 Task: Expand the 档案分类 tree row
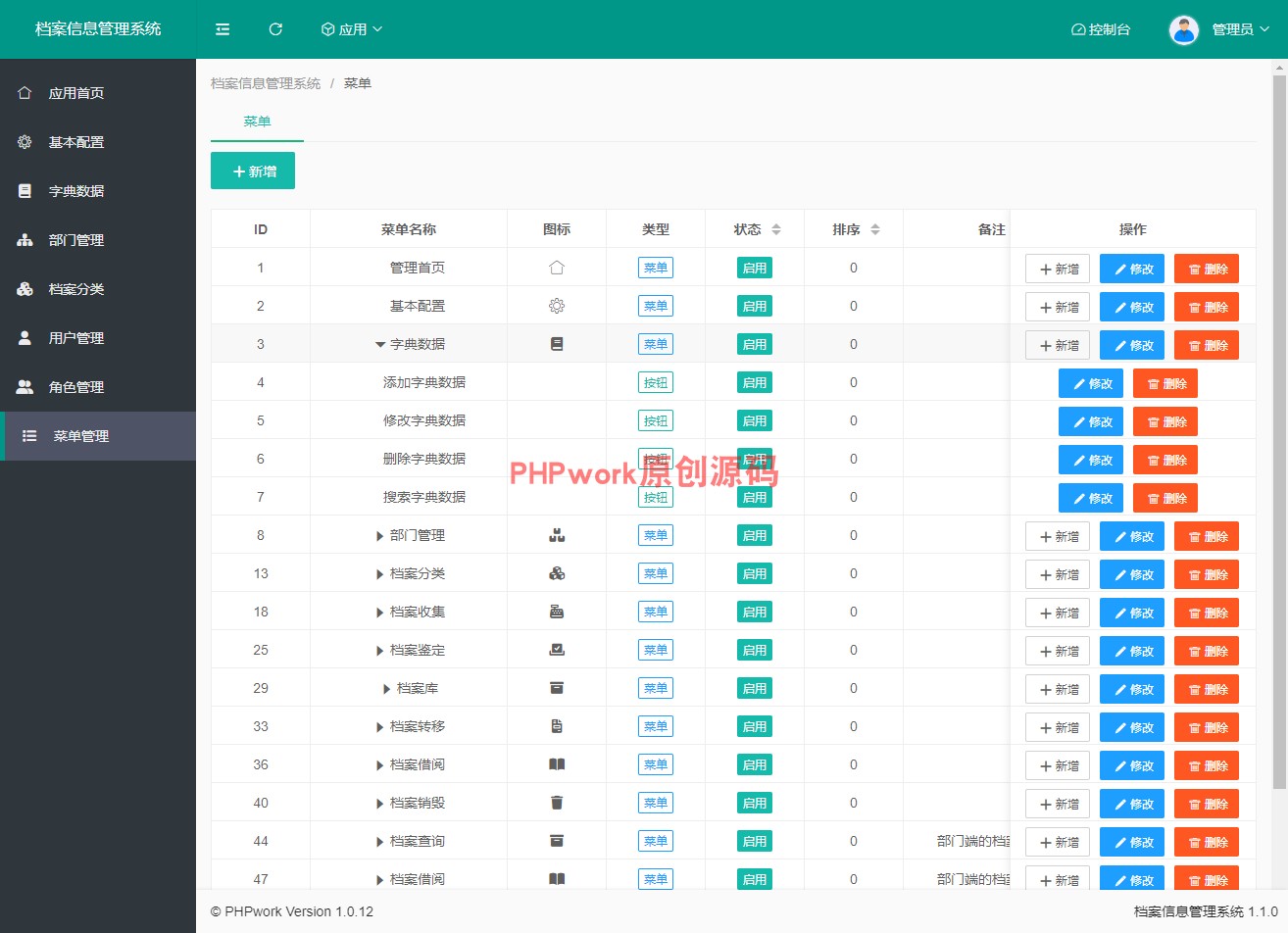[380, 574]
